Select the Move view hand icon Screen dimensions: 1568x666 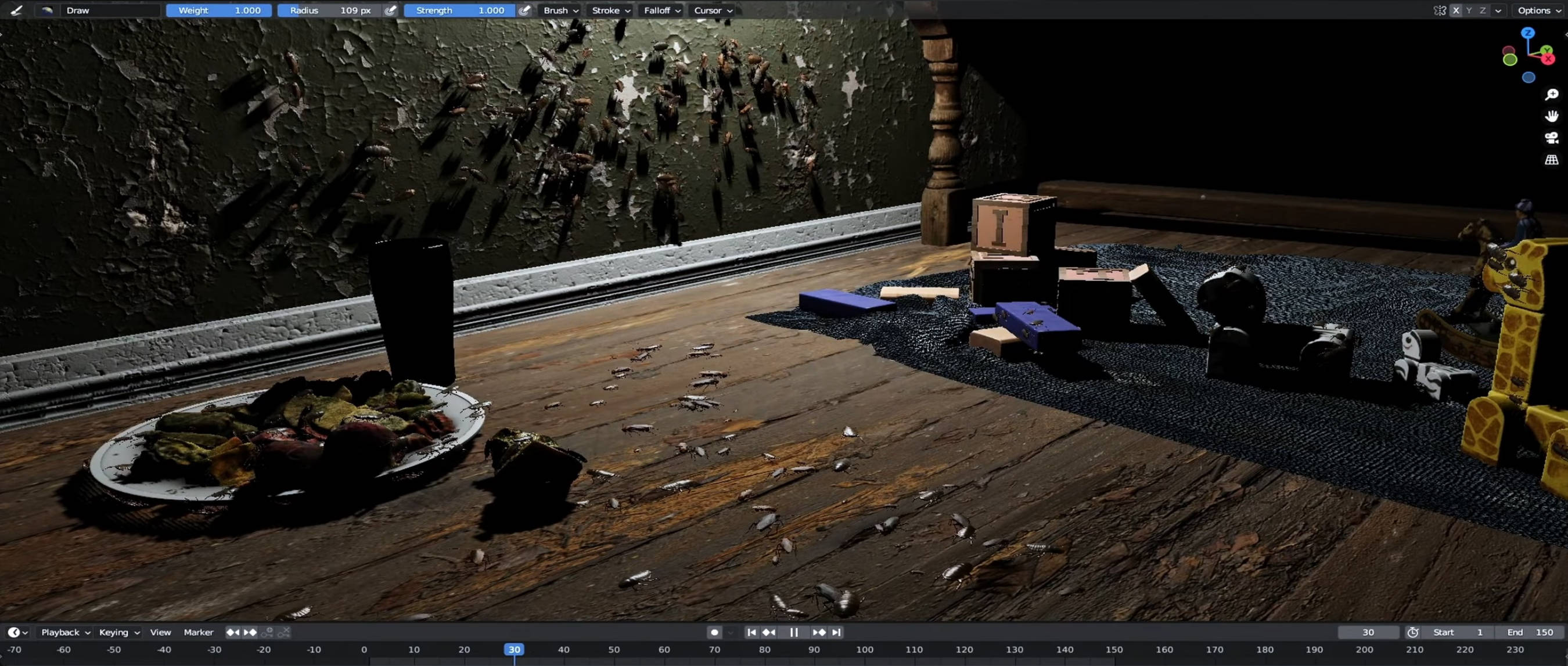(1552, 116)
